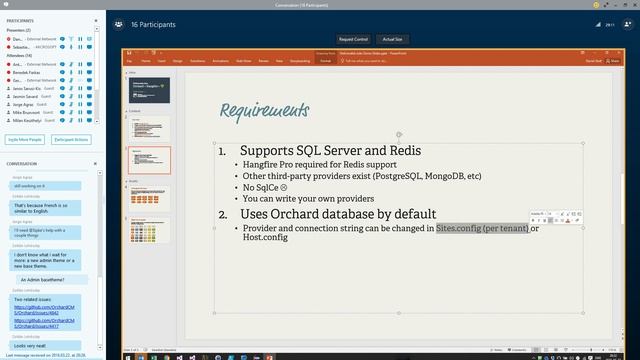Click Fit slide to window icon
640x360 pixels.
point(622,350)
